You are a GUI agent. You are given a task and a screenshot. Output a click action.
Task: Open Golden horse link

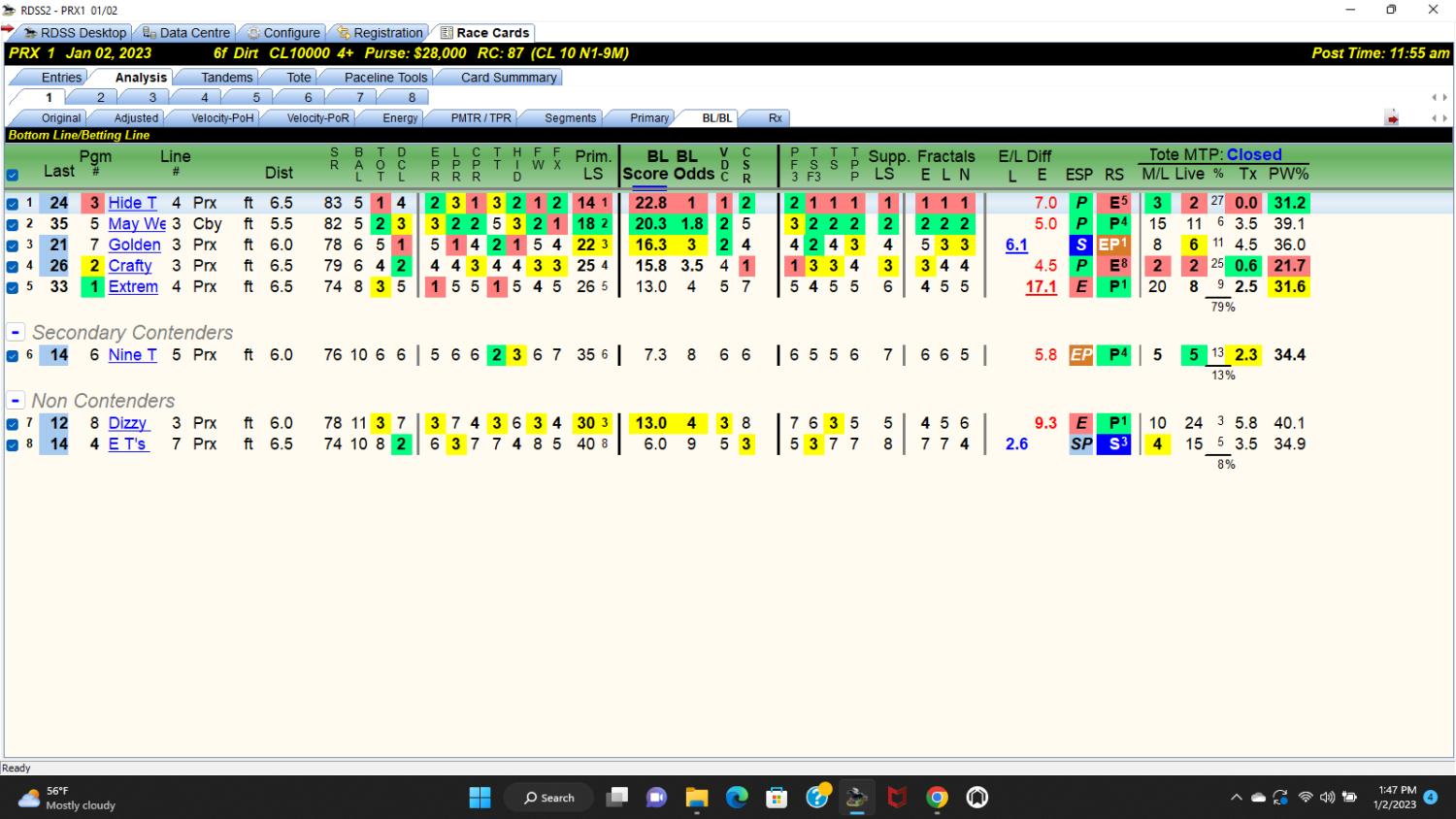(x=134, y=245)
